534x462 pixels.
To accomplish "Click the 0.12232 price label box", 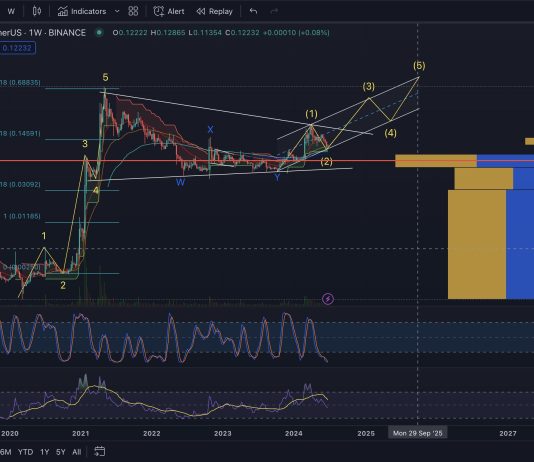I will click(x=17, y=48).
